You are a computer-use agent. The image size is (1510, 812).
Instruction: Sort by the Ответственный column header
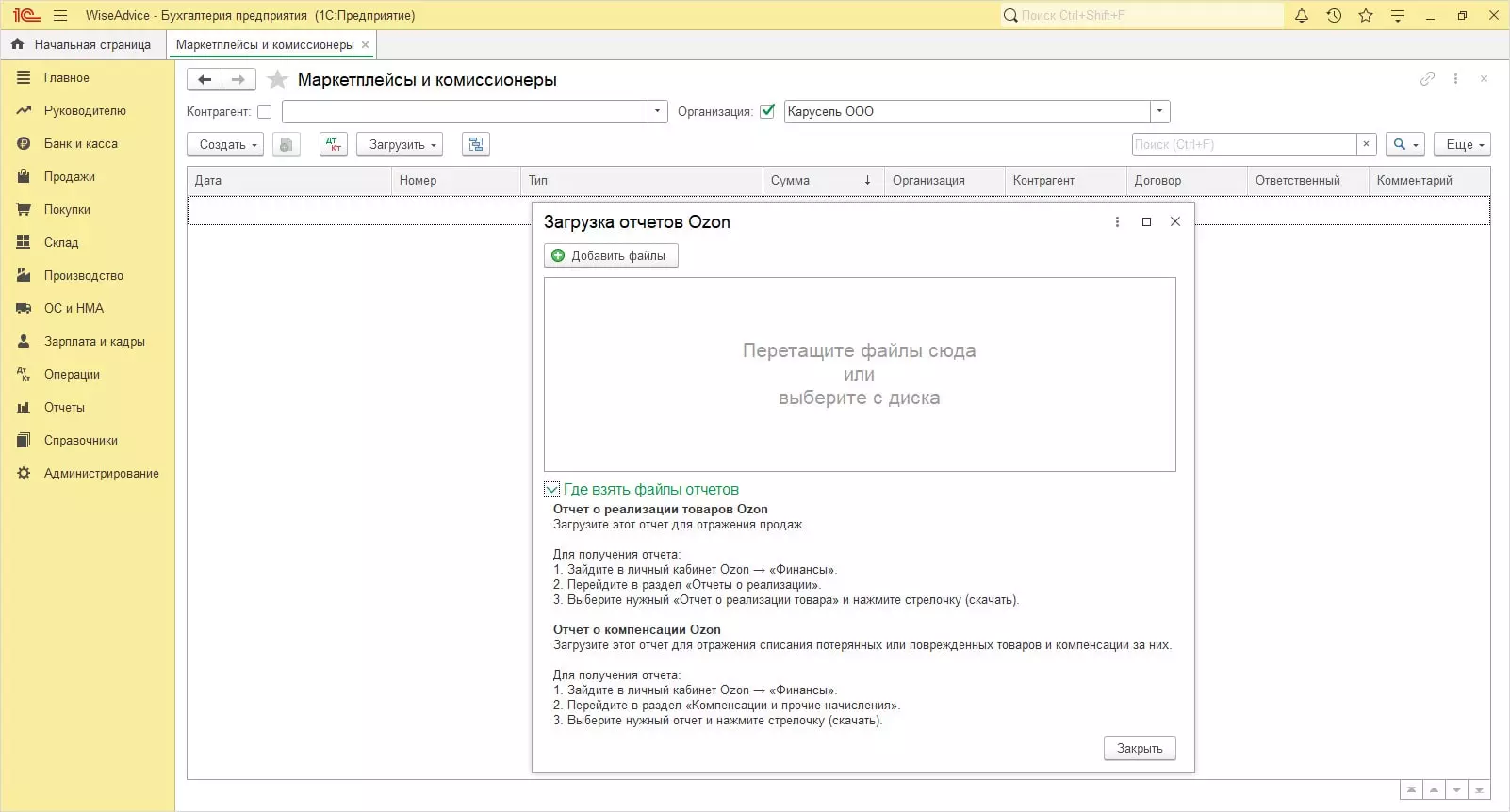click(x=1307, y=181)
